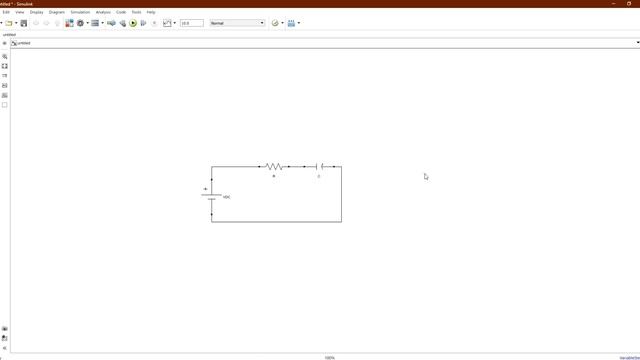Screen dimensions: 640x360
Task: Expand the Configuration gear dropdown arrow
Action: click(87, 23)
